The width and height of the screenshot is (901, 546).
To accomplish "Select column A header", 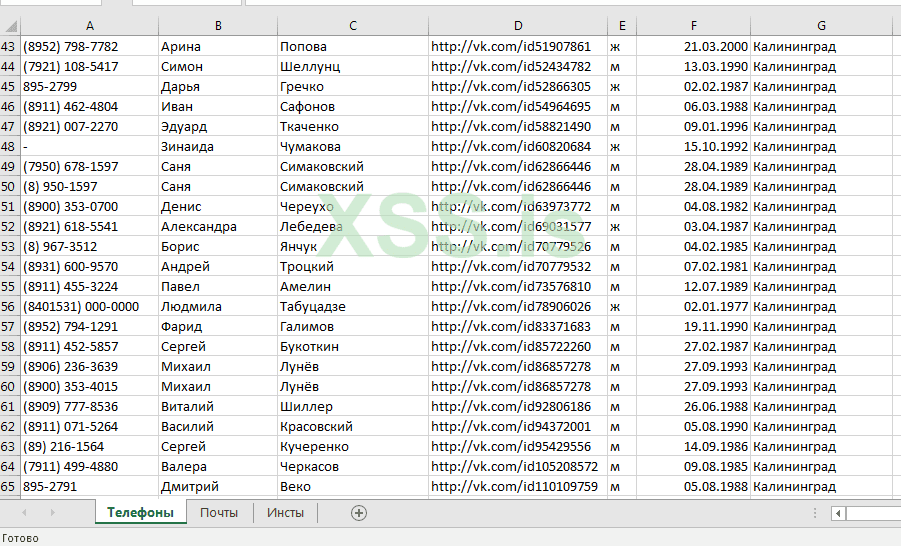I will point(90,26).
